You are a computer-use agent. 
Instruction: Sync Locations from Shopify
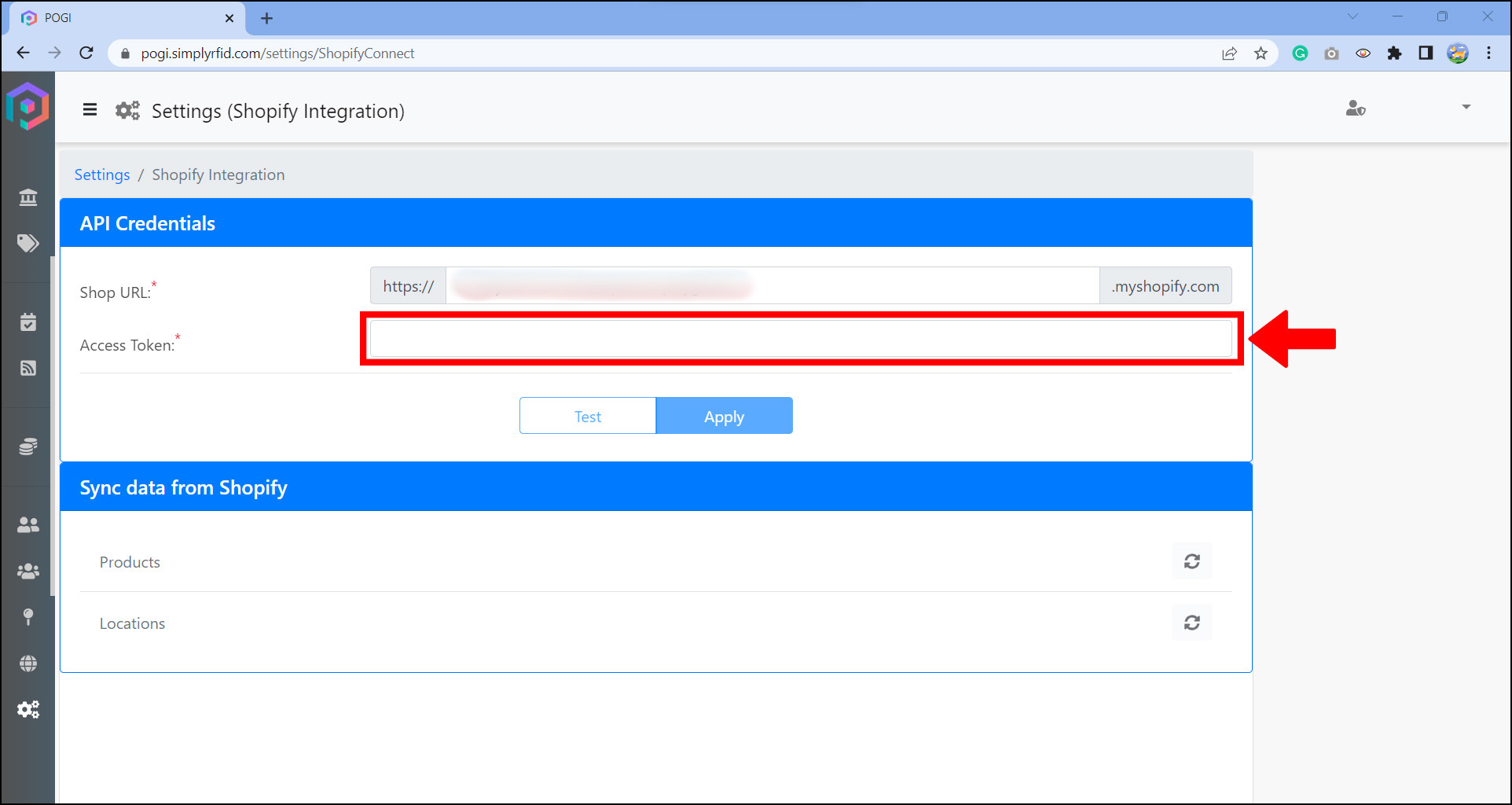click(x=1192, y=623)
